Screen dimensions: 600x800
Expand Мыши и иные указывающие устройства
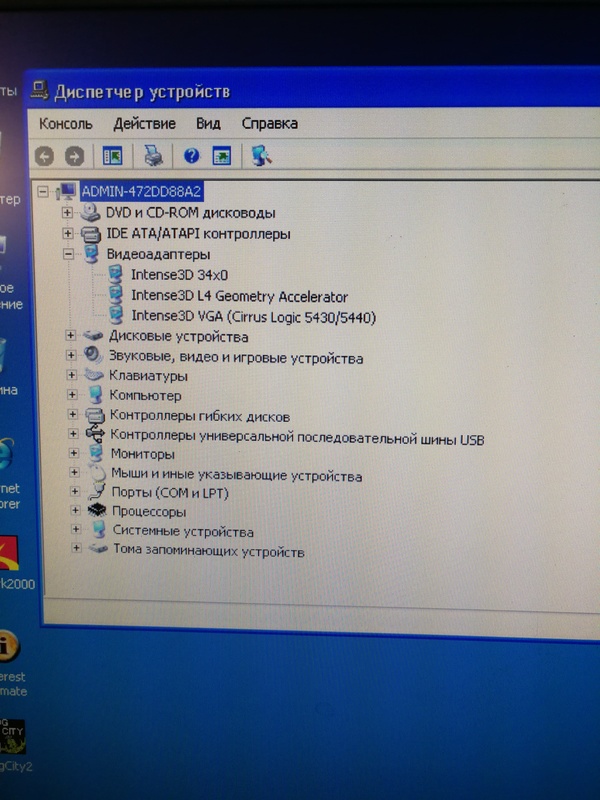[x=74, y=472]
